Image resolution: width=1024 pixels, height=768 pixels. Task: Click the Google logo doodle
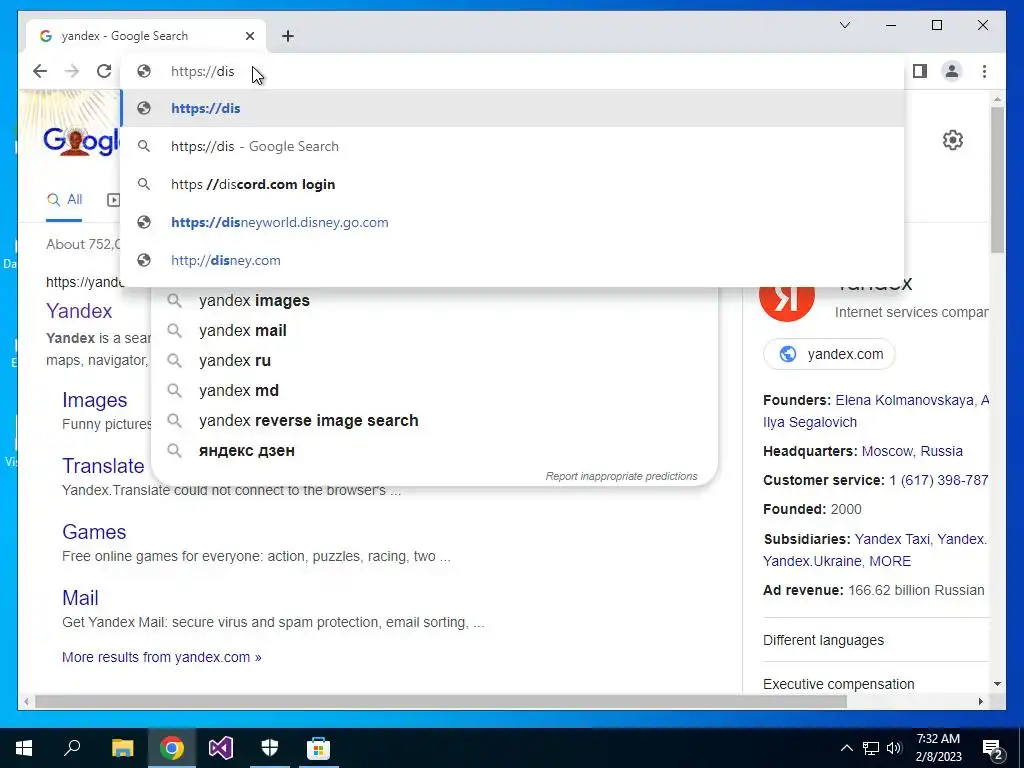[x=81, y=140]
